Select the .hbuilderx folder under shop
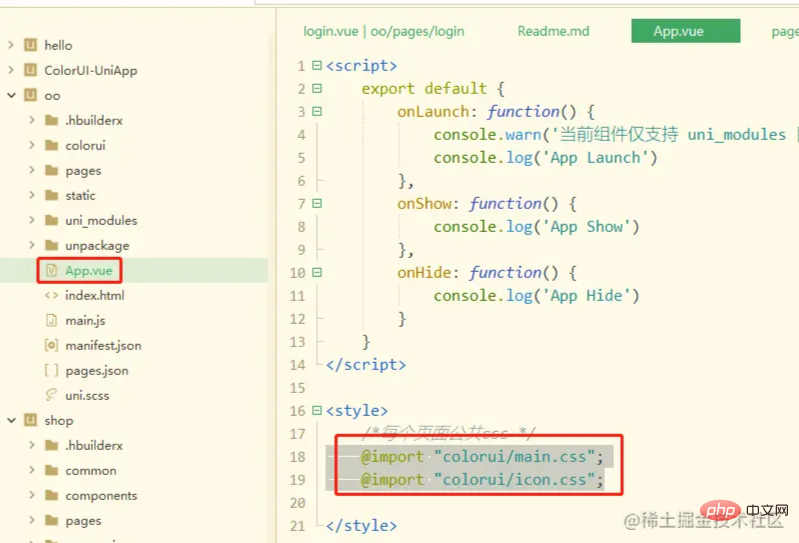The width and height of the screenshot is (799, 543). [x=94, y=445]
